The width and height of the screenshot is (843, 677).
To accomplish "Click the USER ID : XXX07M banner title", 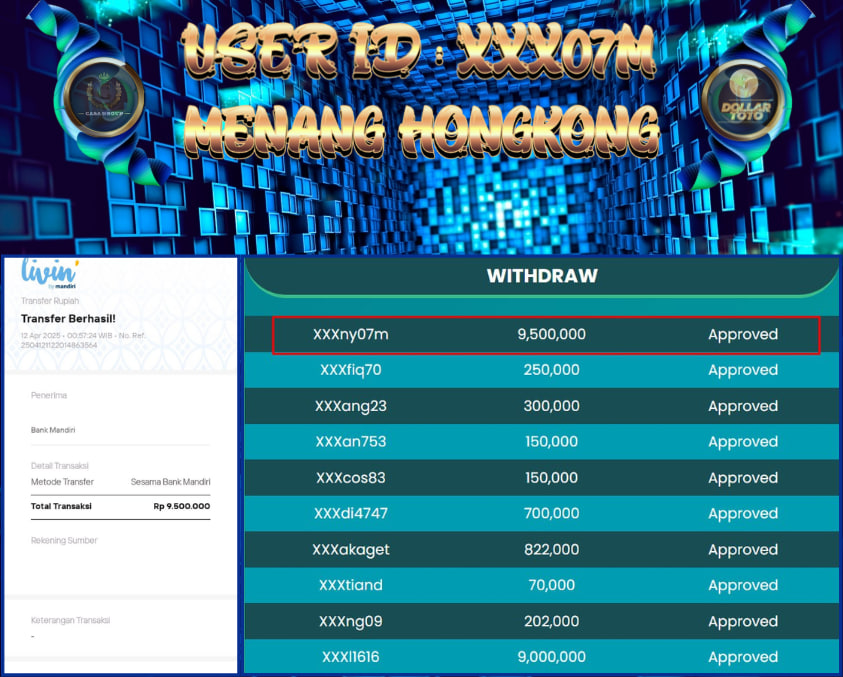I will click(420, 50).
